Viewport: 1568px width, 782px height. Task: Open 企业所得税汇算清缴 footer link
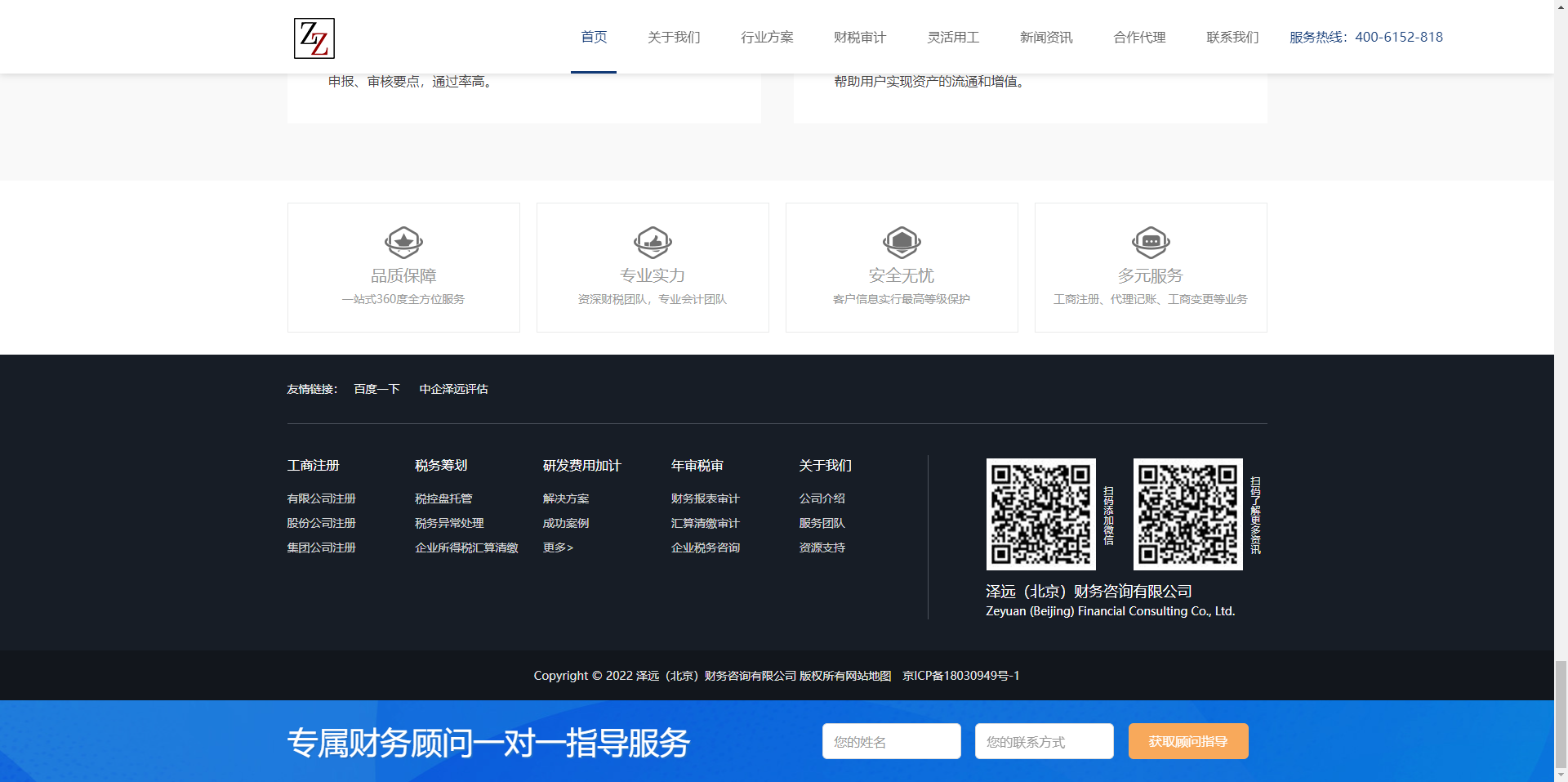pyautogui.click(x=466, y=547)
